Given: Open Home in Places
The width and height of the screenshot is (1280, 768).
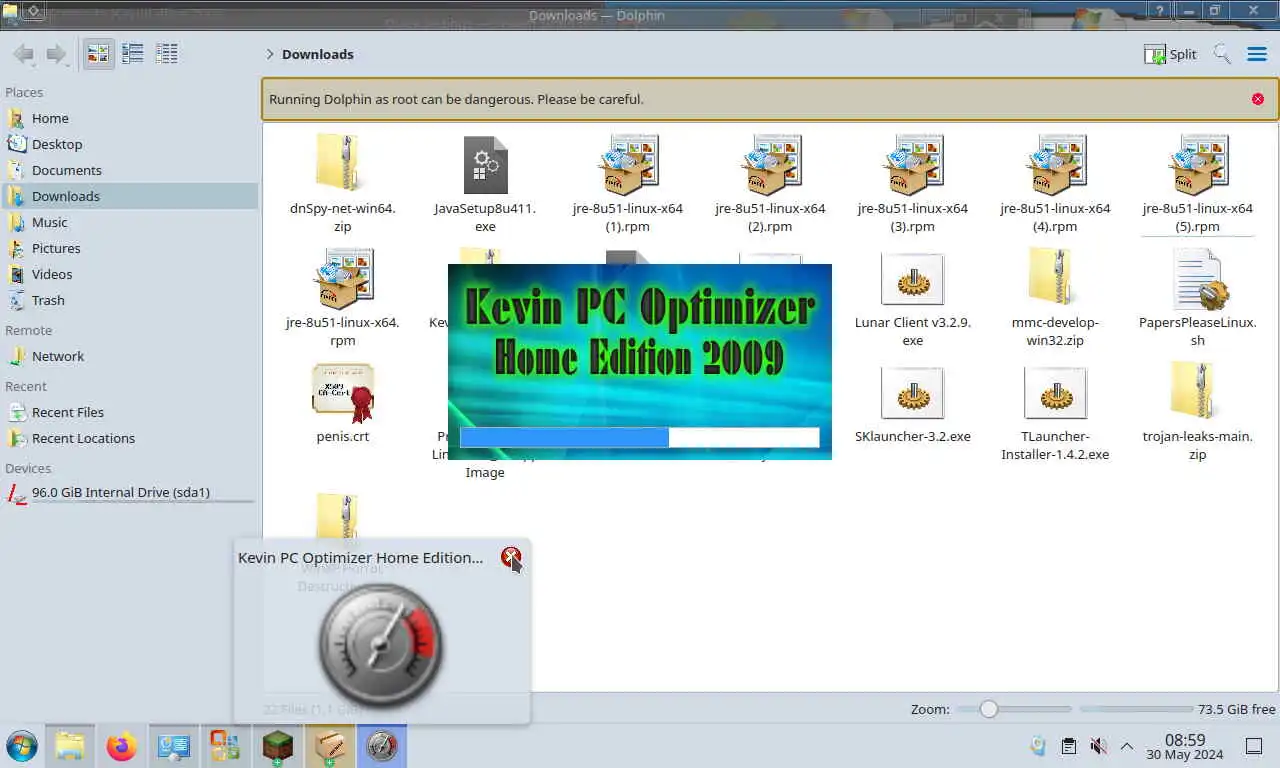Looking at the screenshot, I should pyautogui.click(x=130, y=118).
